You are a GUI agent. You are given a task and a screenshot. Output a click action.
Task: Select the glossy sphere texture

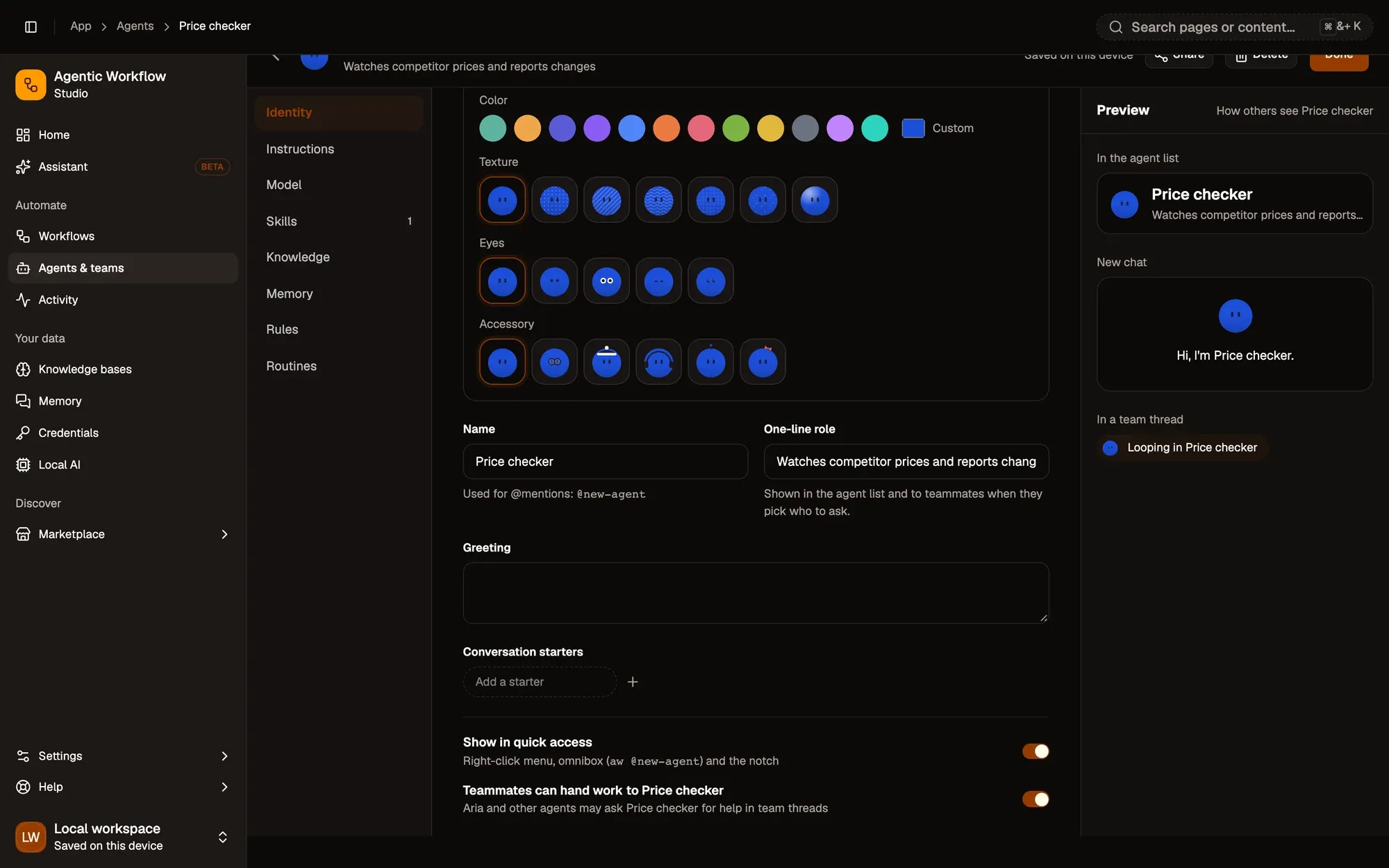[x=815, y=201]
